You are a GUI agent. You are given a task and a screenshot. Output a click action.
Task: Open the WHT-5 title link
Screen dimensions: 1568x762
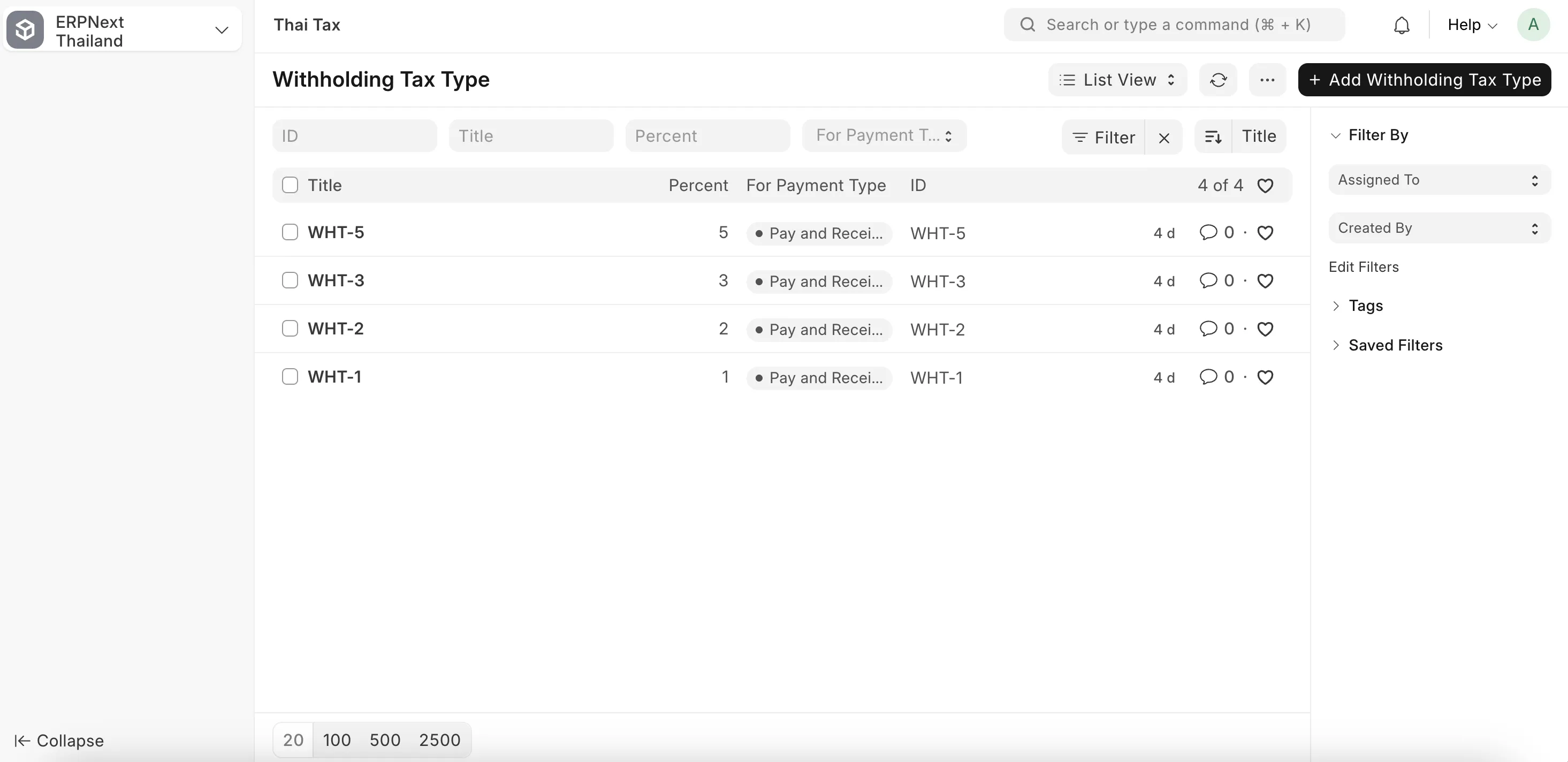336,232
